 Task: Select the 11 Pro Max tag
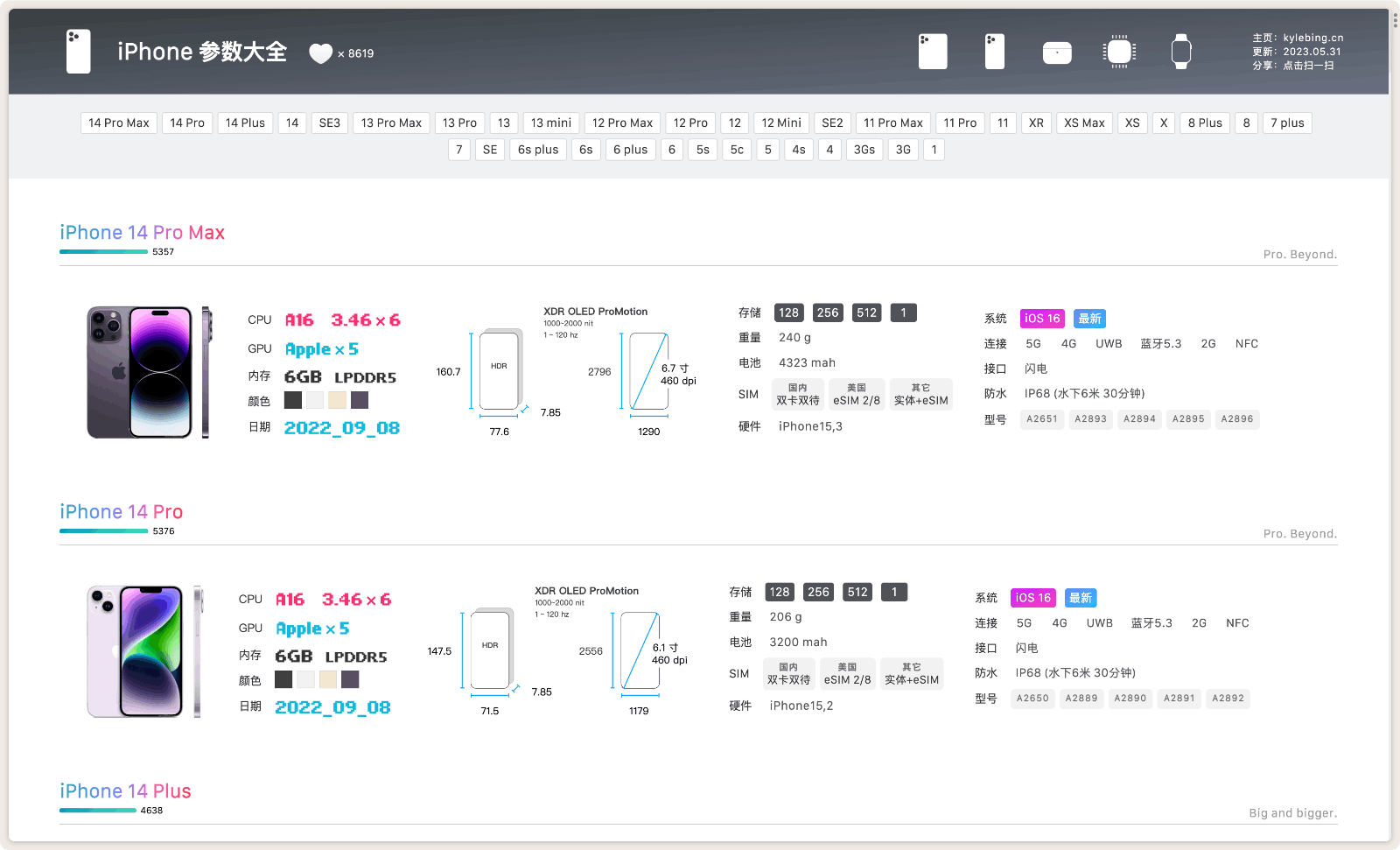(x=893, y=123)
